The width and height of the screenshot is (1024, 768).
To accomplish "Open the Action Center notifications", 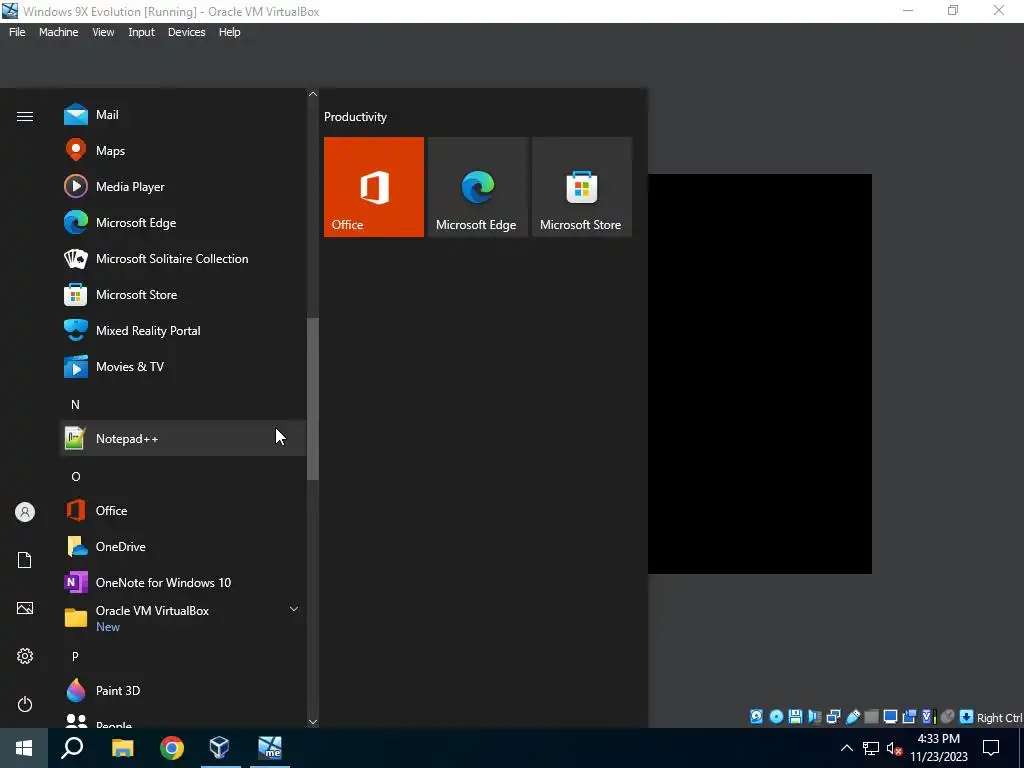I will (x=991, y=748).
